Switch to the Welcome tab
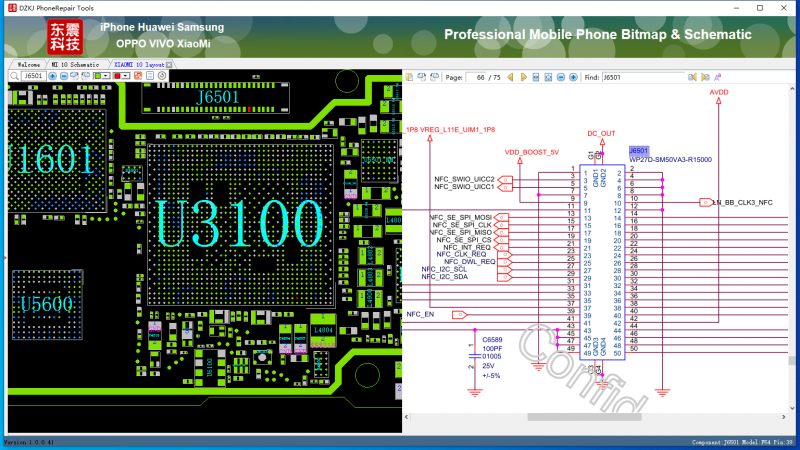 coord(28,64)
